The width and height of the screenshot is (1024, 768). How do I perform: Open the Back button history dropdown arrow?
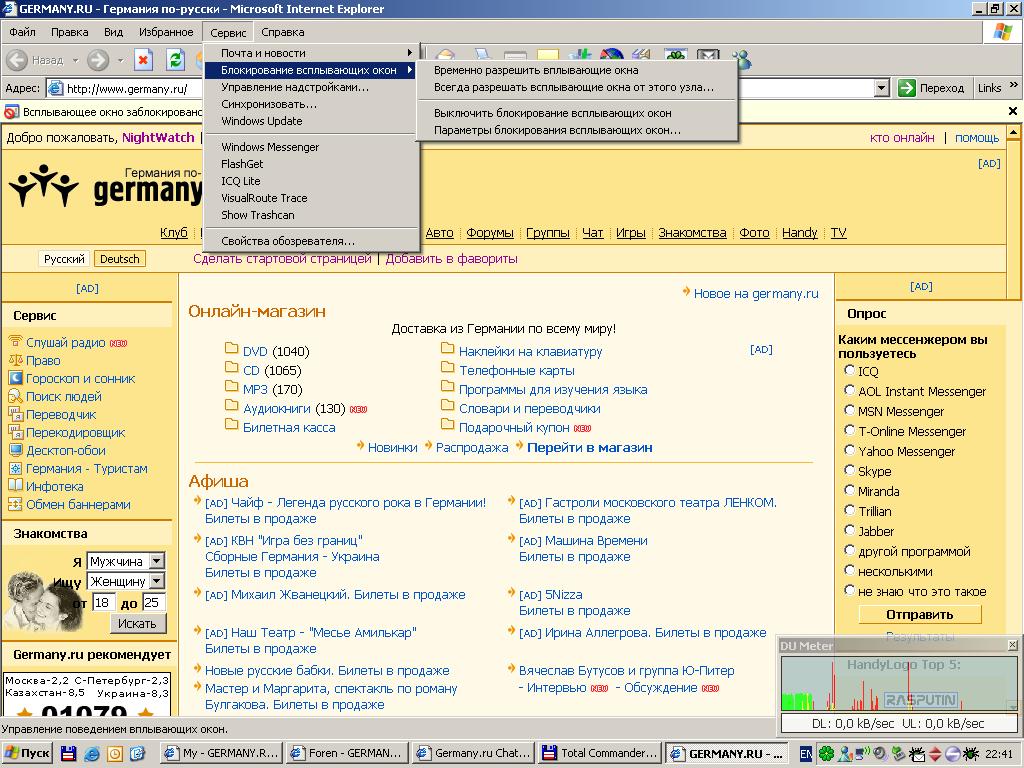coord(75,61)
